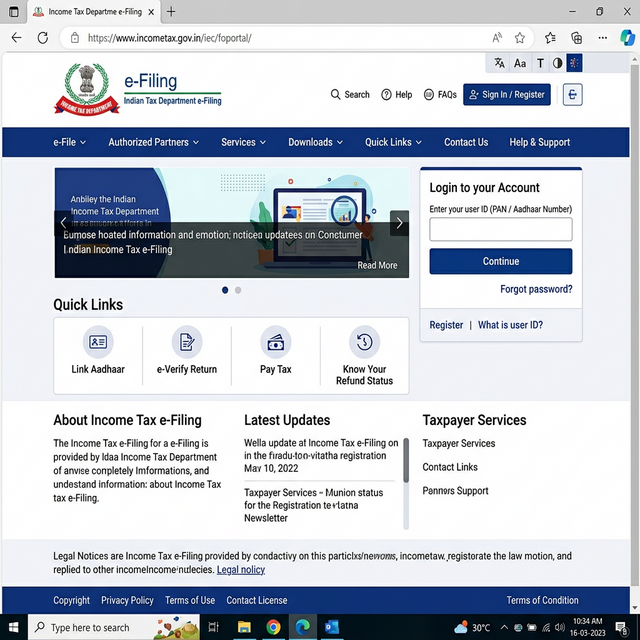Click the user ID input field

tap(500, 229)
